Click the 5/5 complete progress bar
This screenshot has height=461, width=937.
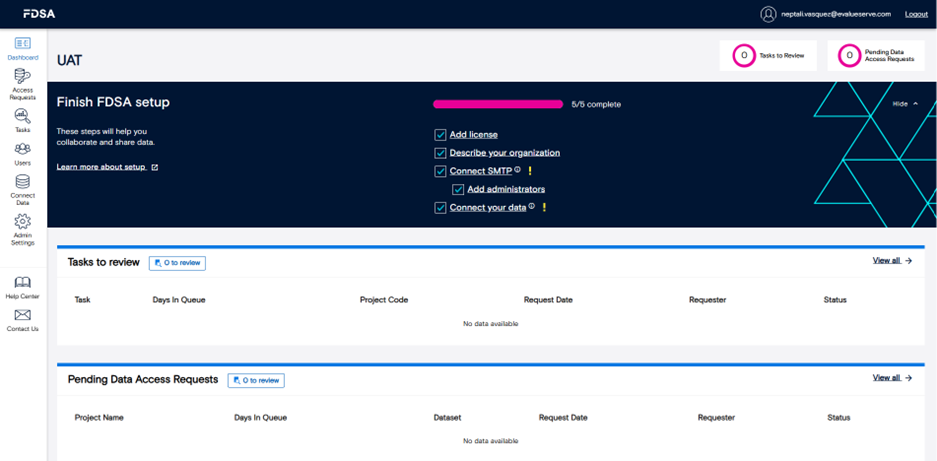click(498, 104)
